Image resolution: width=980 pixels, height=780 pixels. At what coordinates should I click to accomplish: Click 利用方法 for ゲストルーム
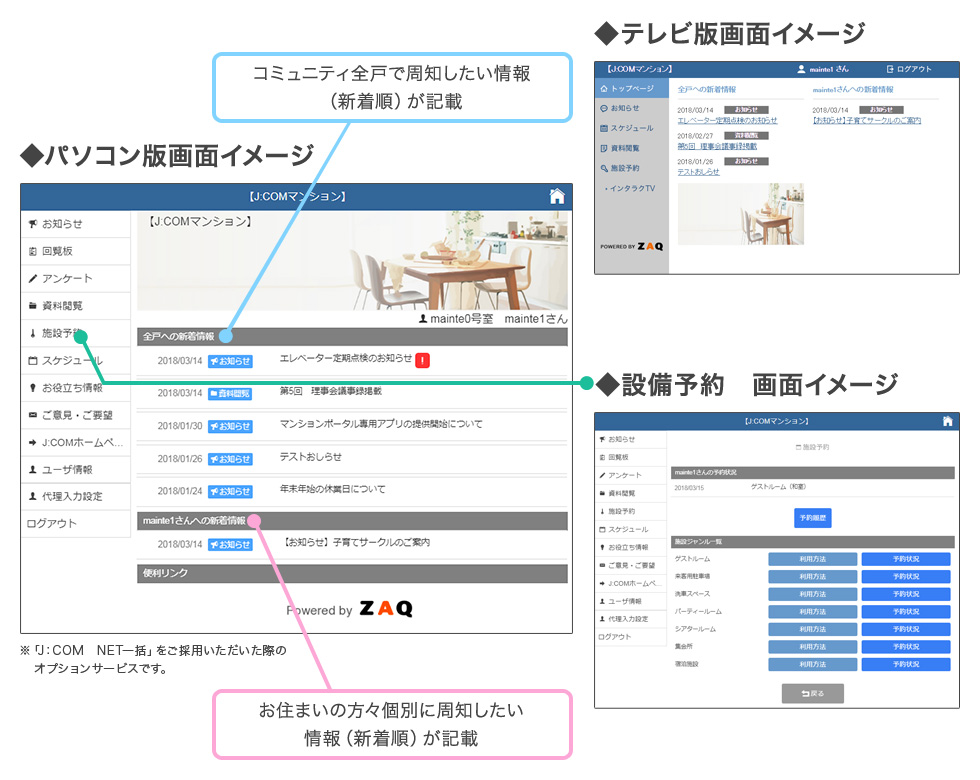pyautogui.click(x=812, y=559)
